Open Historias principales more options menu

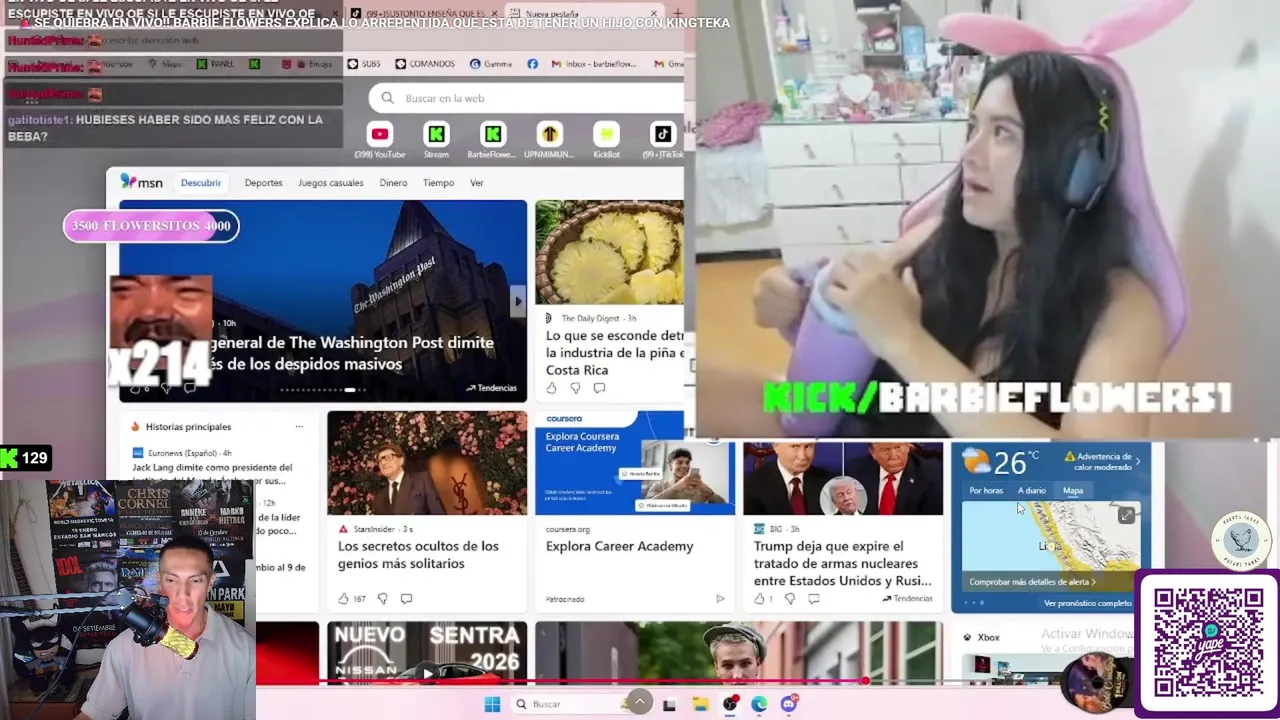point(299,427)
